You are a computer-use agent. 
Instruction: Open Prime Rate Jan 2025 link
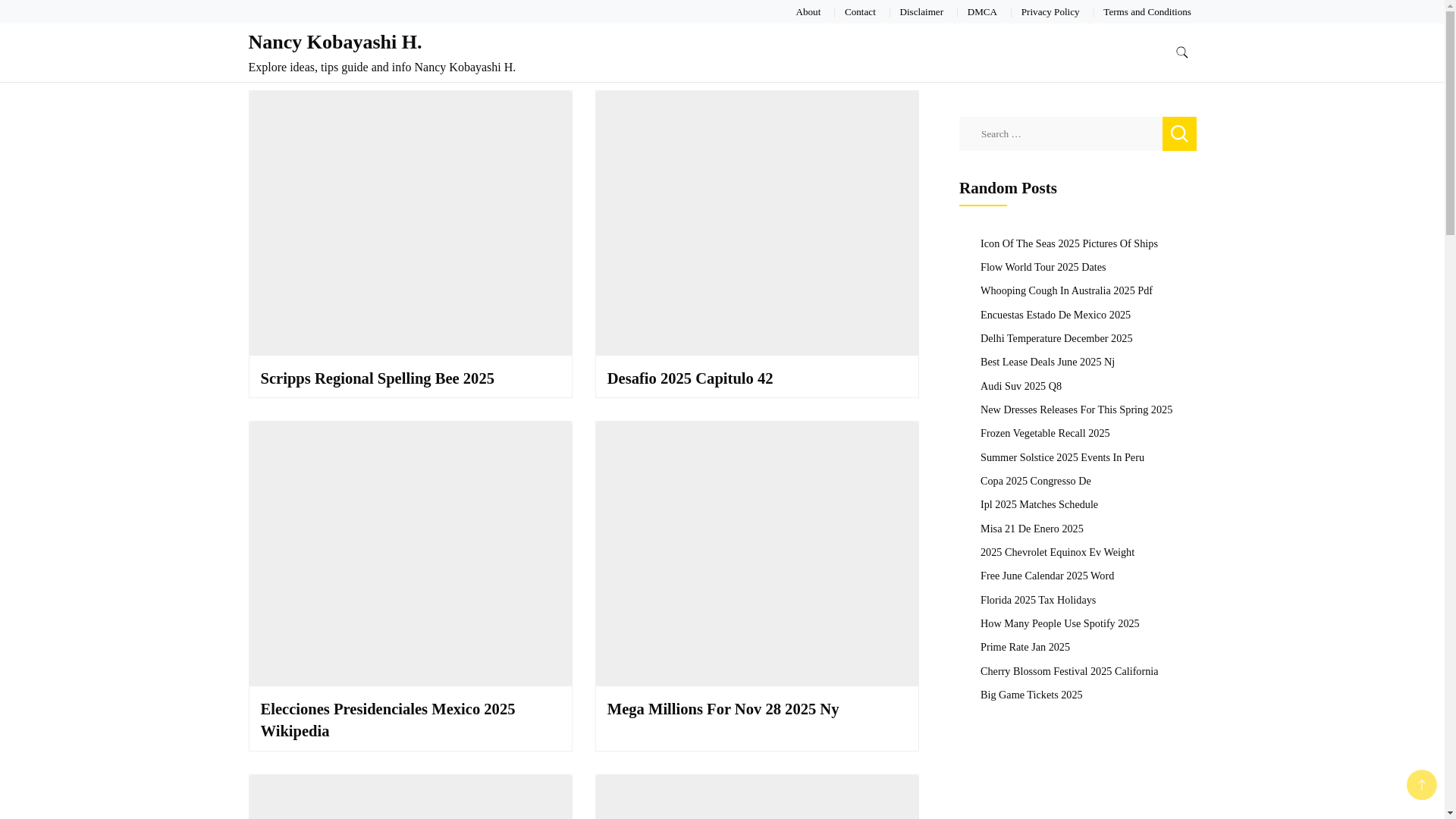tap(1025, 647)
